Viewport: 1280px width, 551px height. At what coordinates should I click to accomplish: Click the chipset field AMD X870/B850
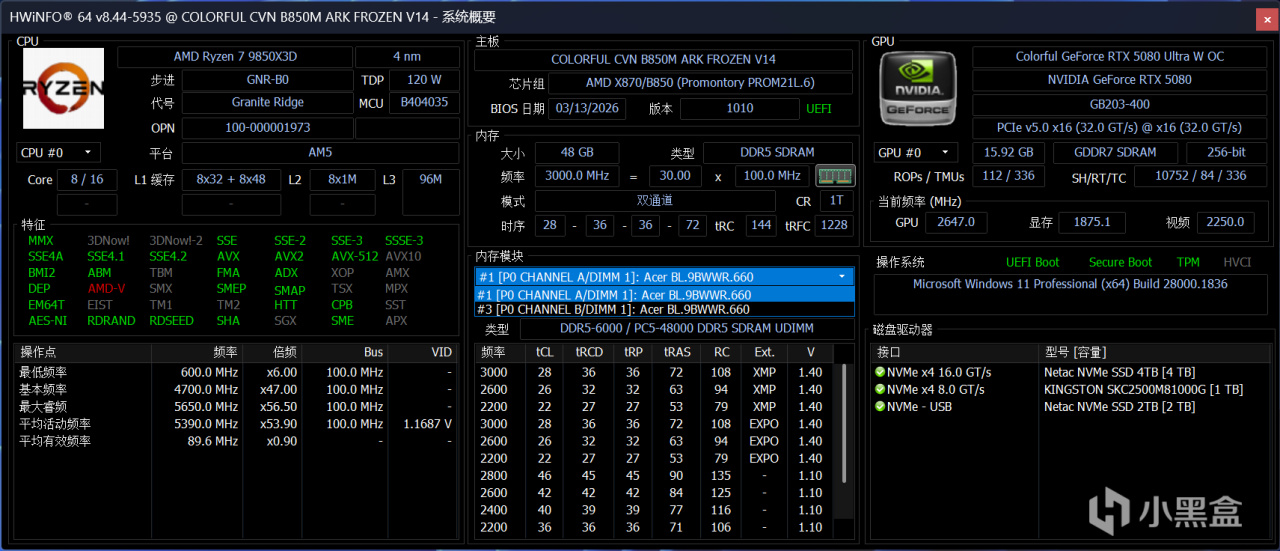[700, 83]
